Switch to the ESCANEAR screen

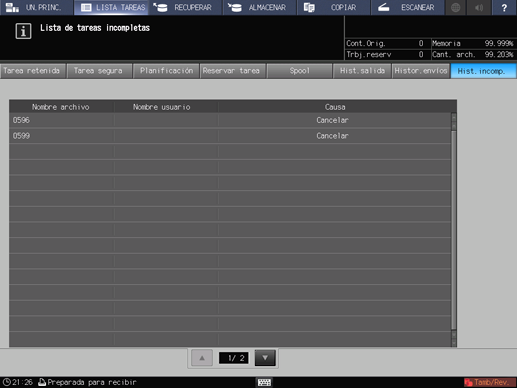pos(408,7)
